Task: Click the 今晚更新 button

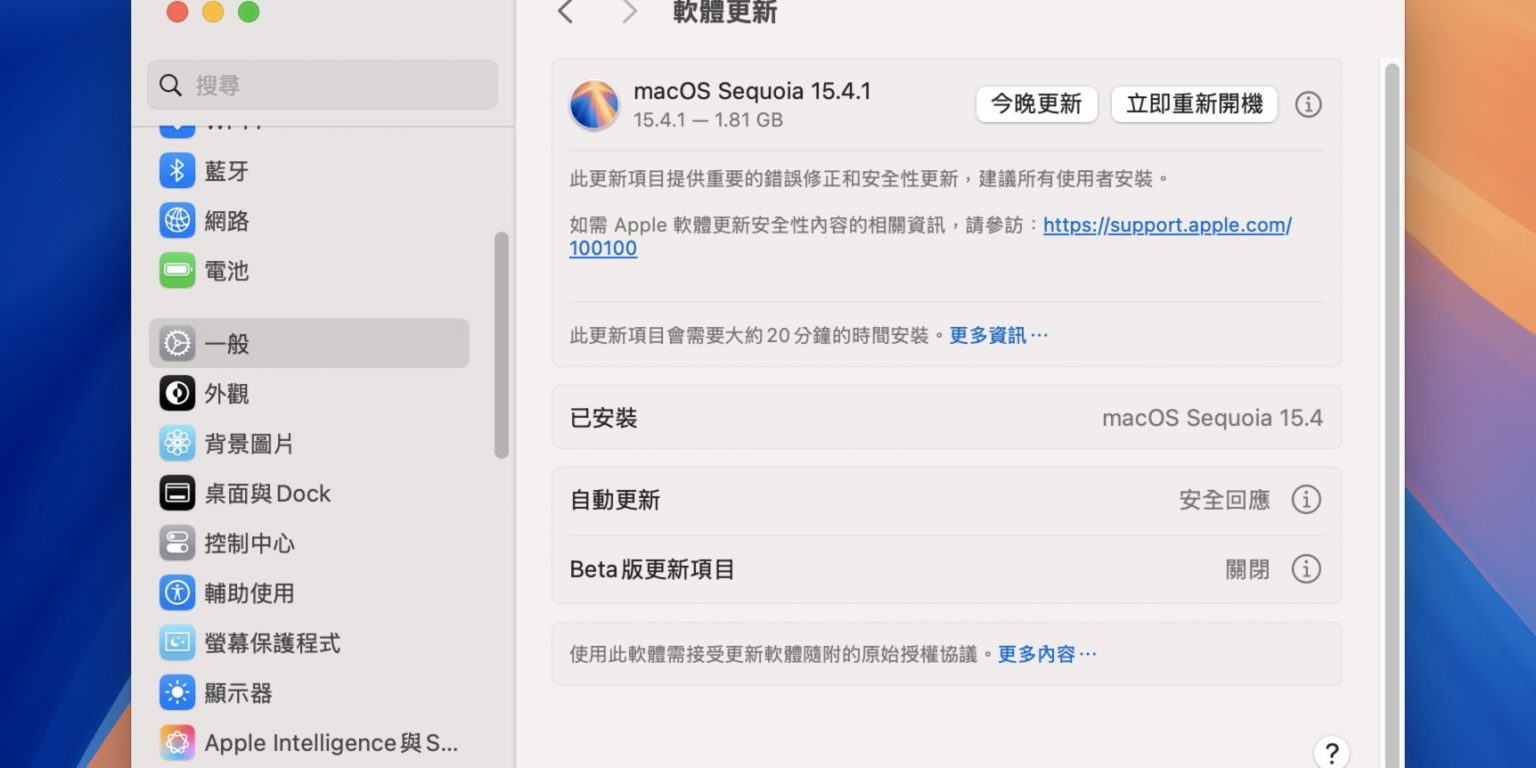Action: pyautogui.click(x=1036, y=105)
